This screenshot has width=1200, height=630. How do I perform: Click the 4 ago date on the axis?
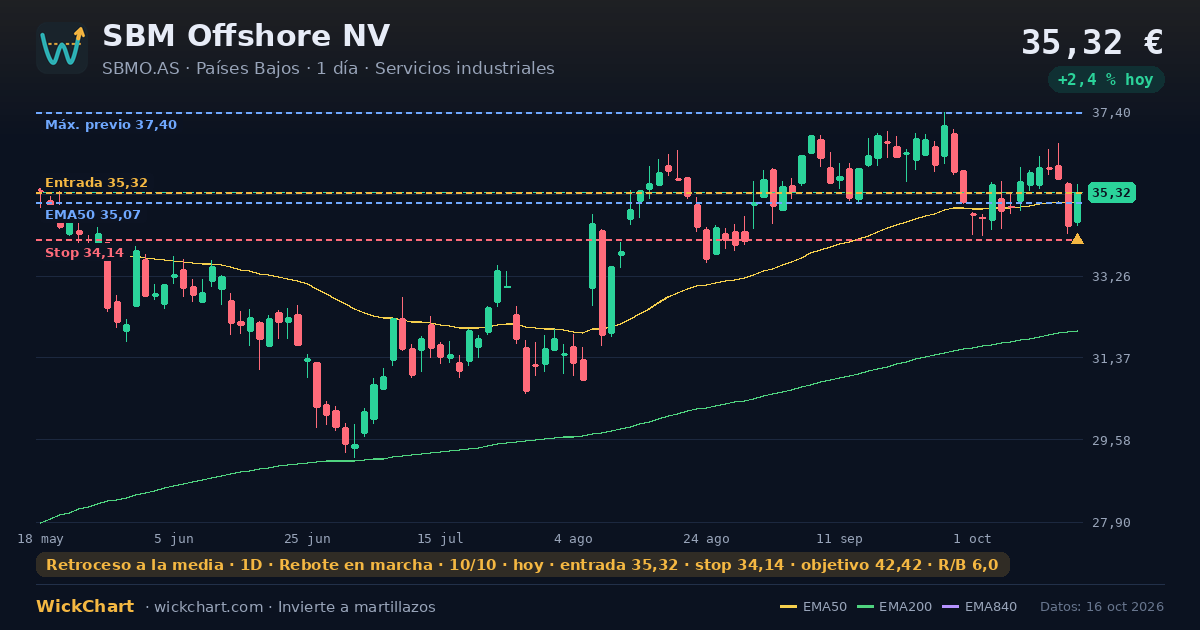pyautogui.click(x=573, y=538)
